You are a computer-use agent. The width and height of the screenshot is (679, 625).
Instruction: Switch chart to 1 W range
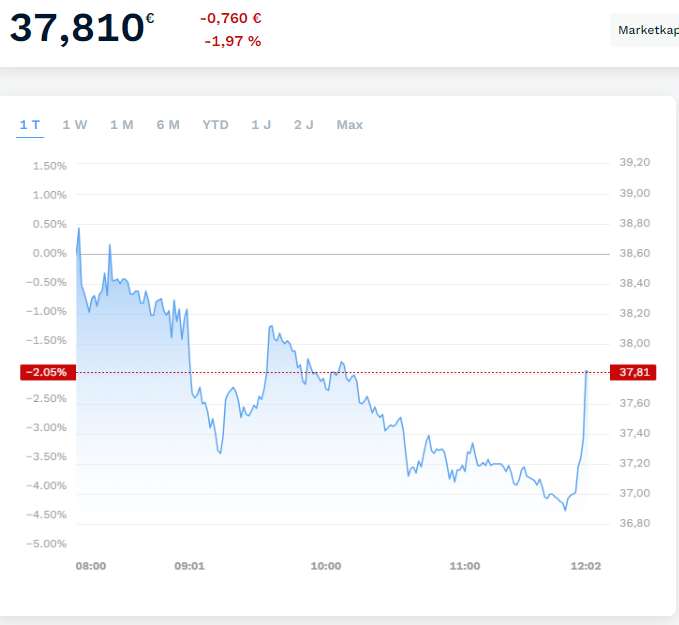point(75,125)
